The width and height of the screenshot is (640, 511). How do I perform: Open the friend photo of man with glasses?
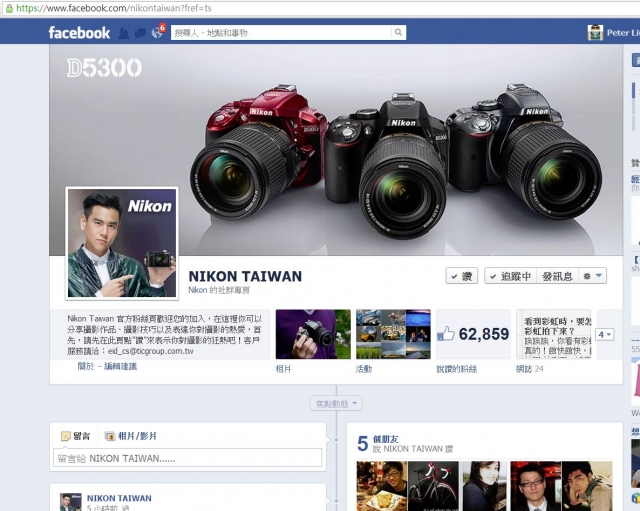point(536,486)
